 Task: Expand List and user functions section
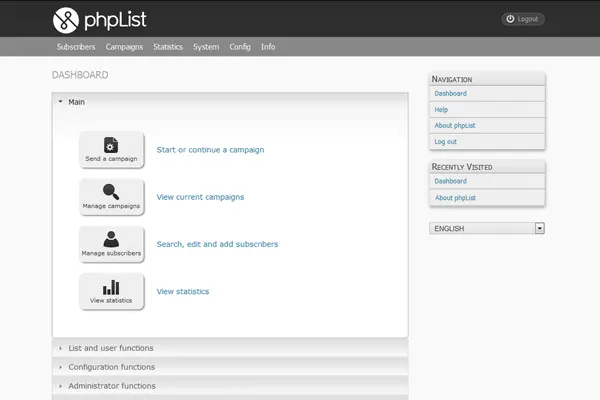[x=110, y=348]
